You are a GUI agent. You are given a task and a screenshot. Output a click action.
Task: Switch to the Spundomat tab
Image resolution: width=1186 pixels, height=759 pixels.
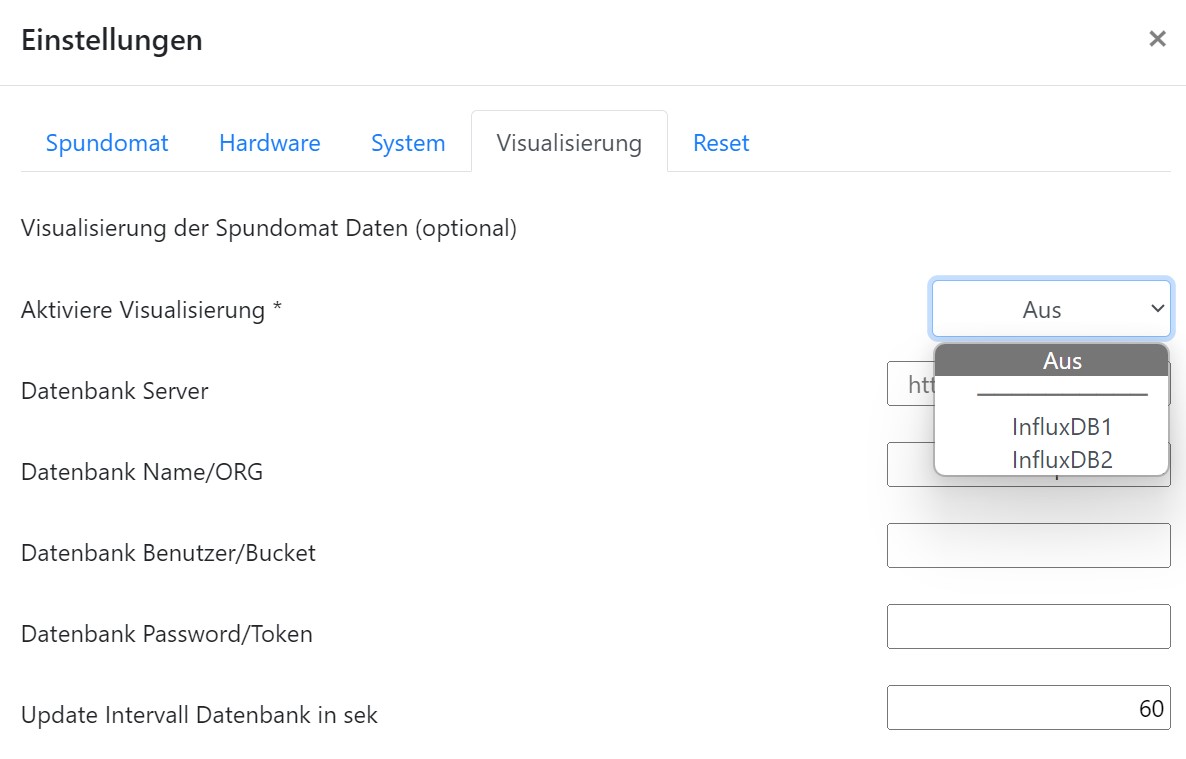(x=107, y=143)
